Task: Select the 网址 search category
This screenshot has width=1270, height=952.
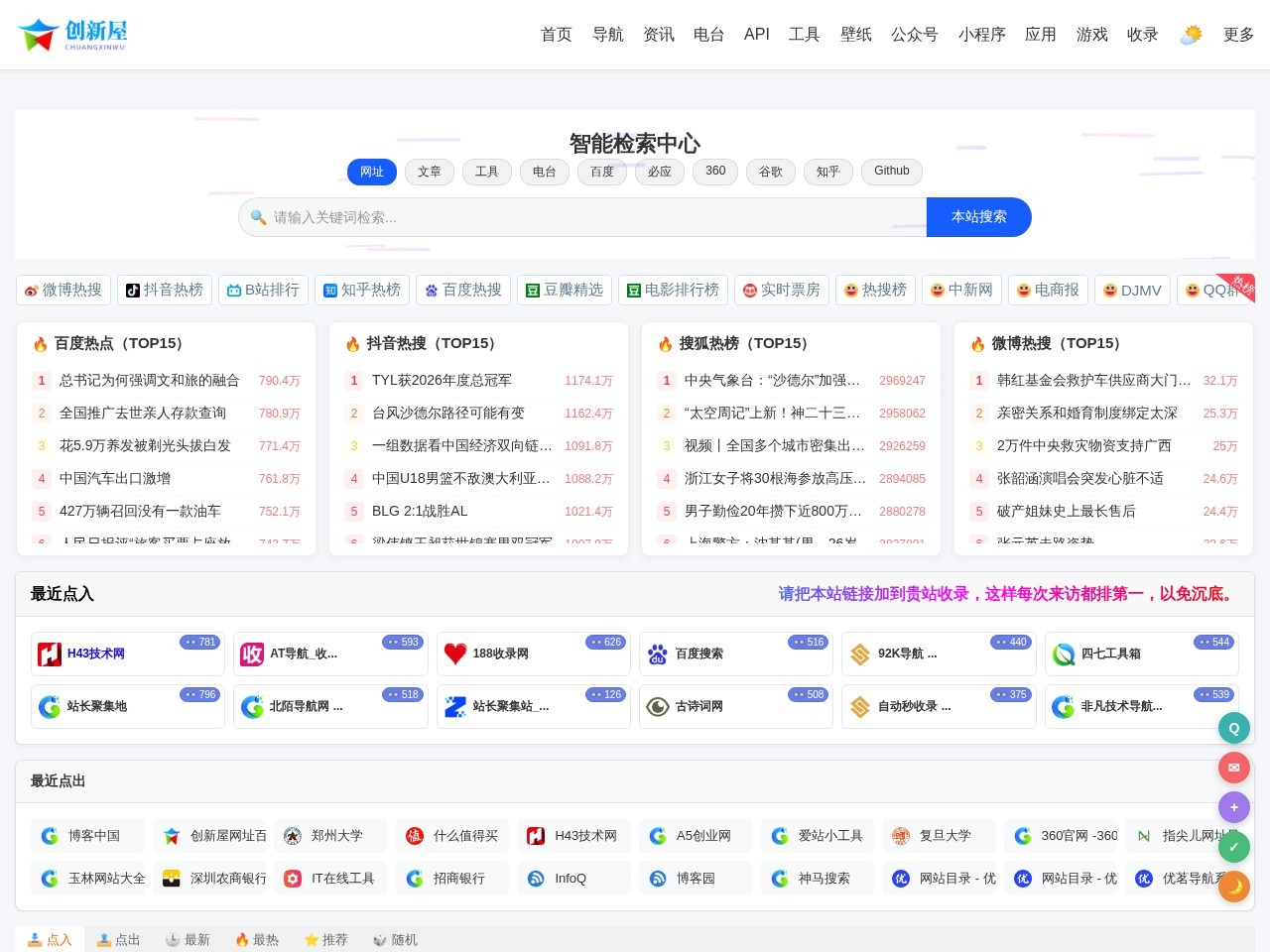Action: (372, 172)
